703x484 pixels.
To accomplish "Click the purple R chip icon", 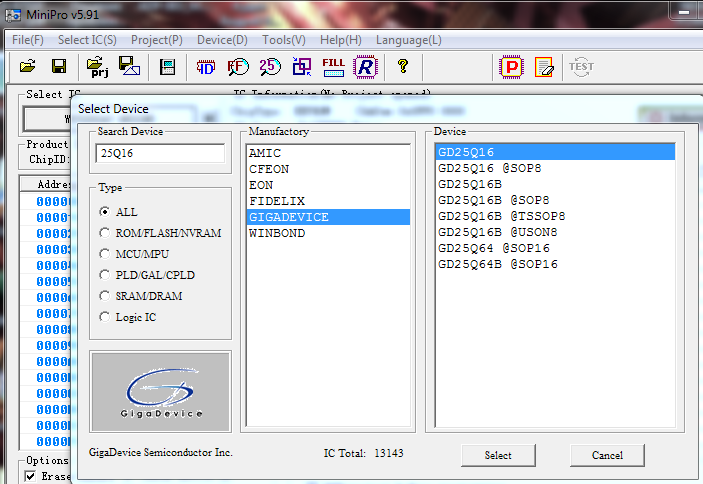I will [x=365, y=67].
